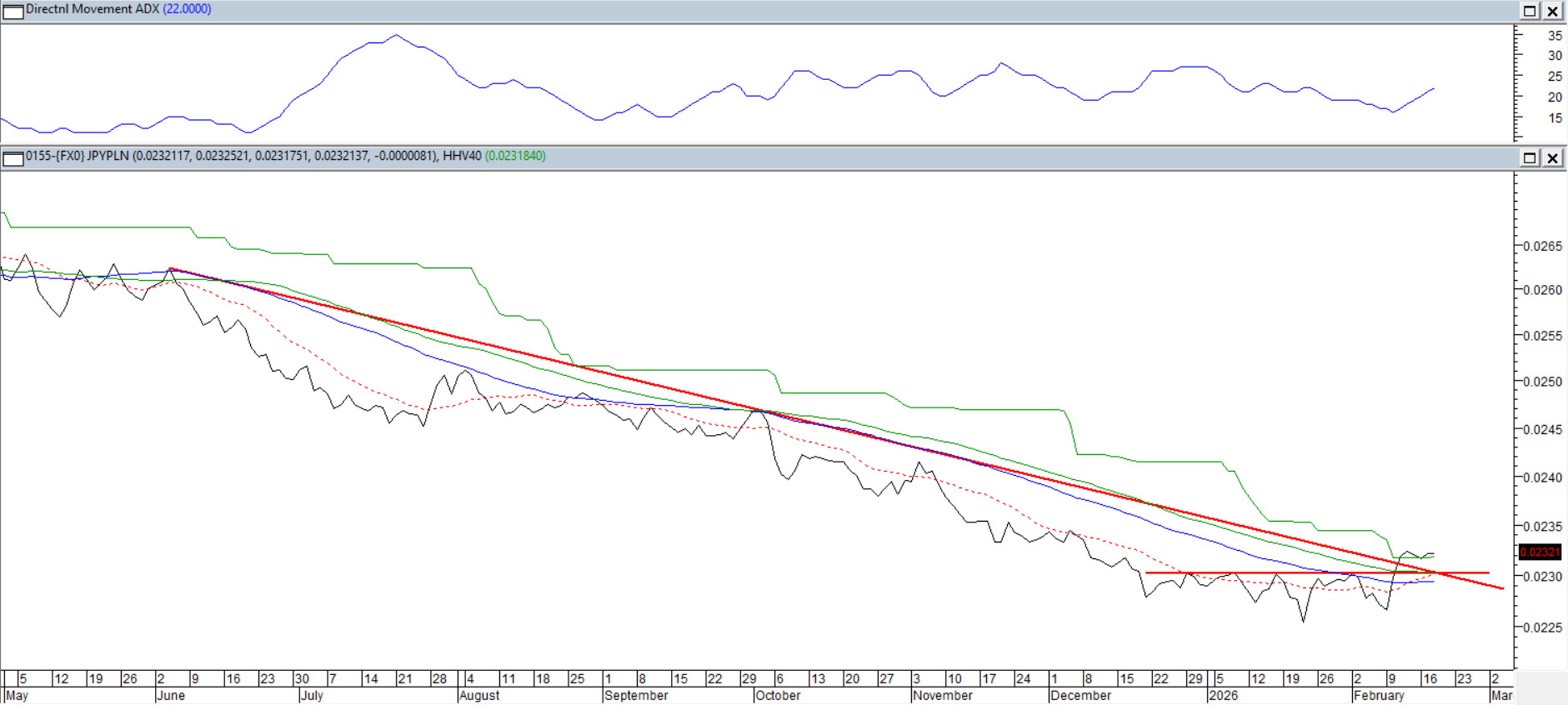Image resolution: width=1568 pixels, height=705 pixels.
Task: Close the Directnl Movement ADX panel
Action: 1553,11
